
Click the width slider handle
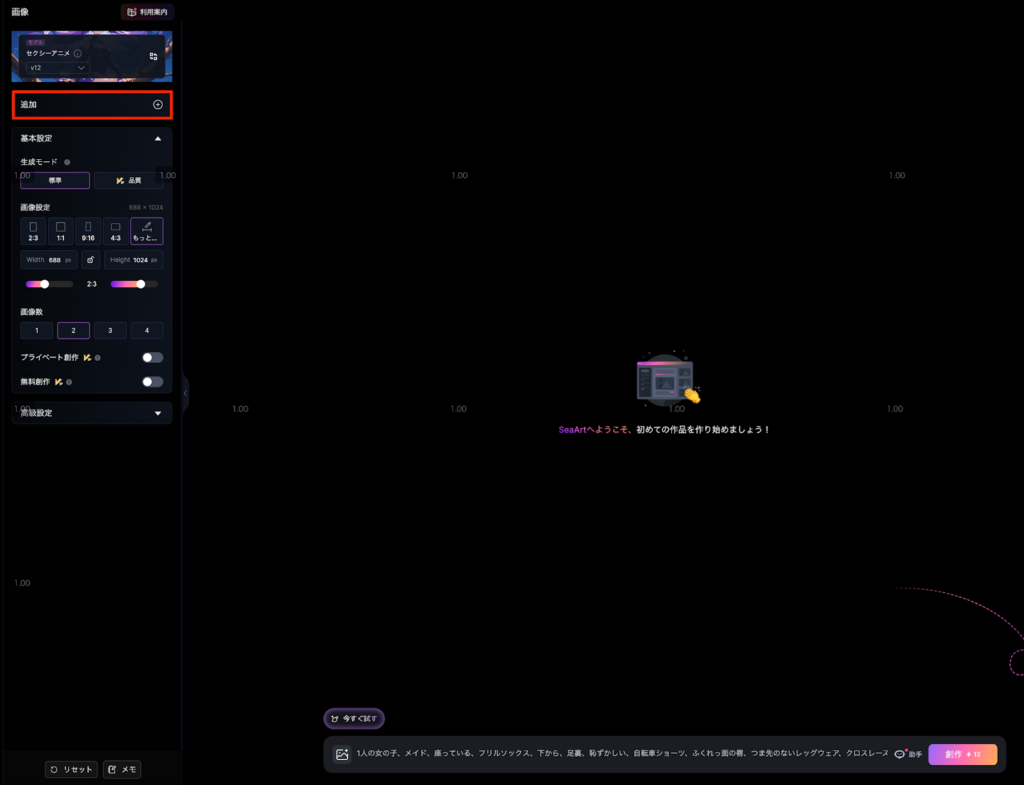(x=45, y=284)
